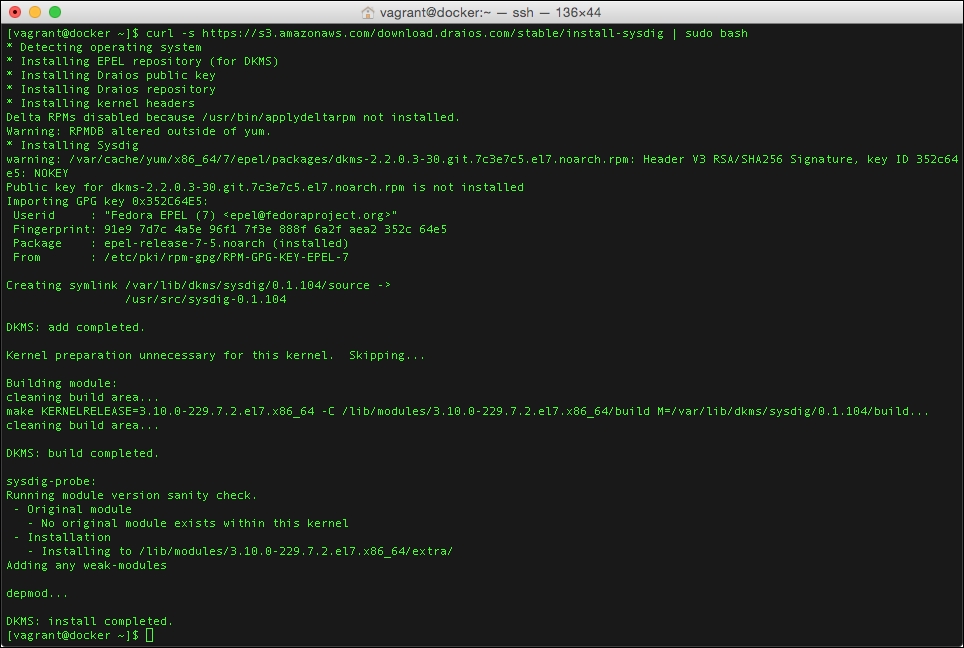This screenshot has width=964, height=648.
Task: Click the line '* Installing kernel headers'
Action: pyautogui.click(x=100, y=103)
